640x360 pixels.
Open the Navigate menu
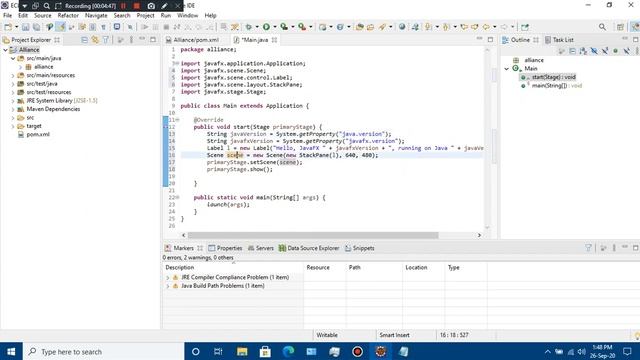click(96, 16)
